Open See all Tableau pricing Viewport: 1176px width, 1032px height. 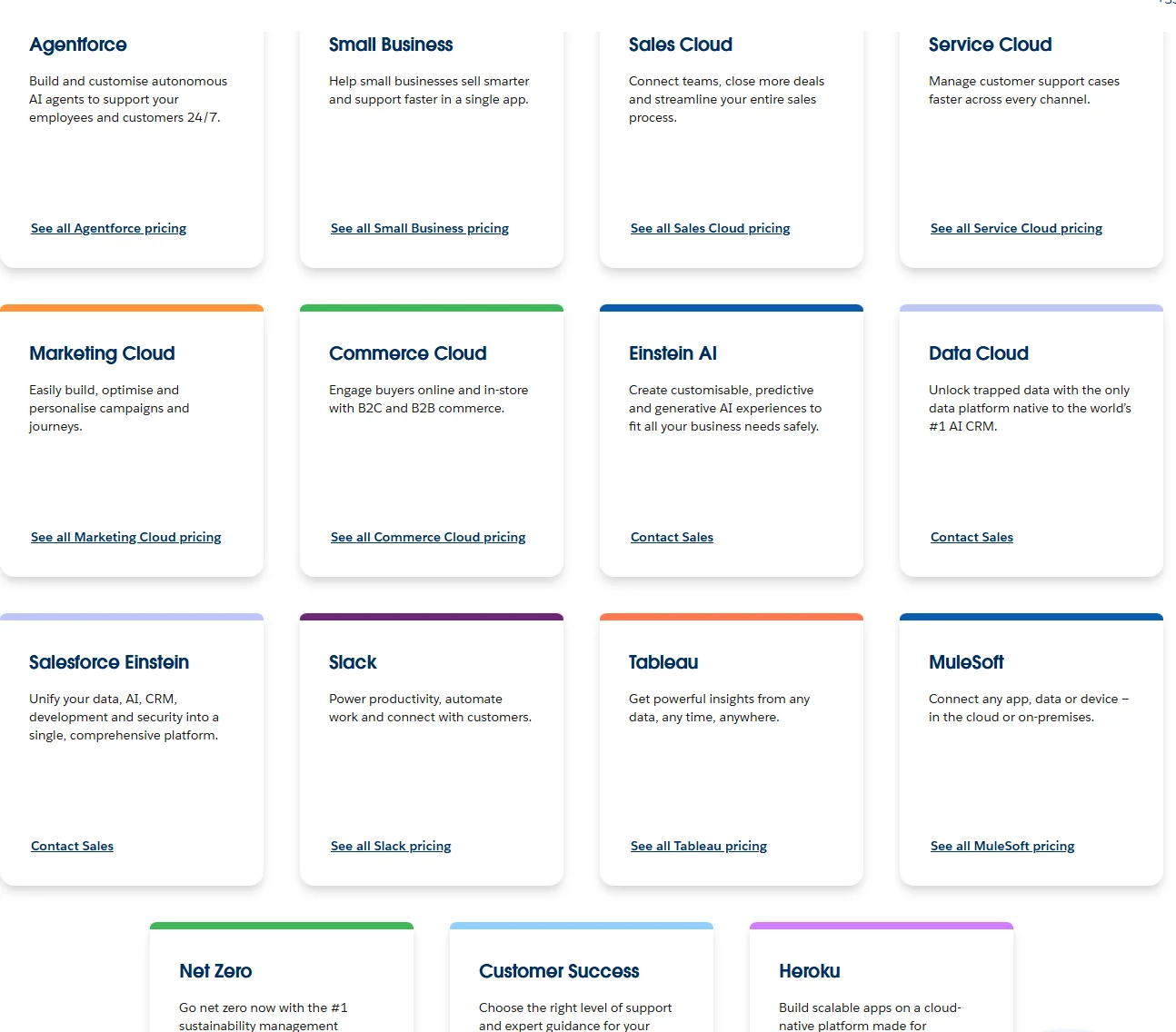(x=699, y=846)
